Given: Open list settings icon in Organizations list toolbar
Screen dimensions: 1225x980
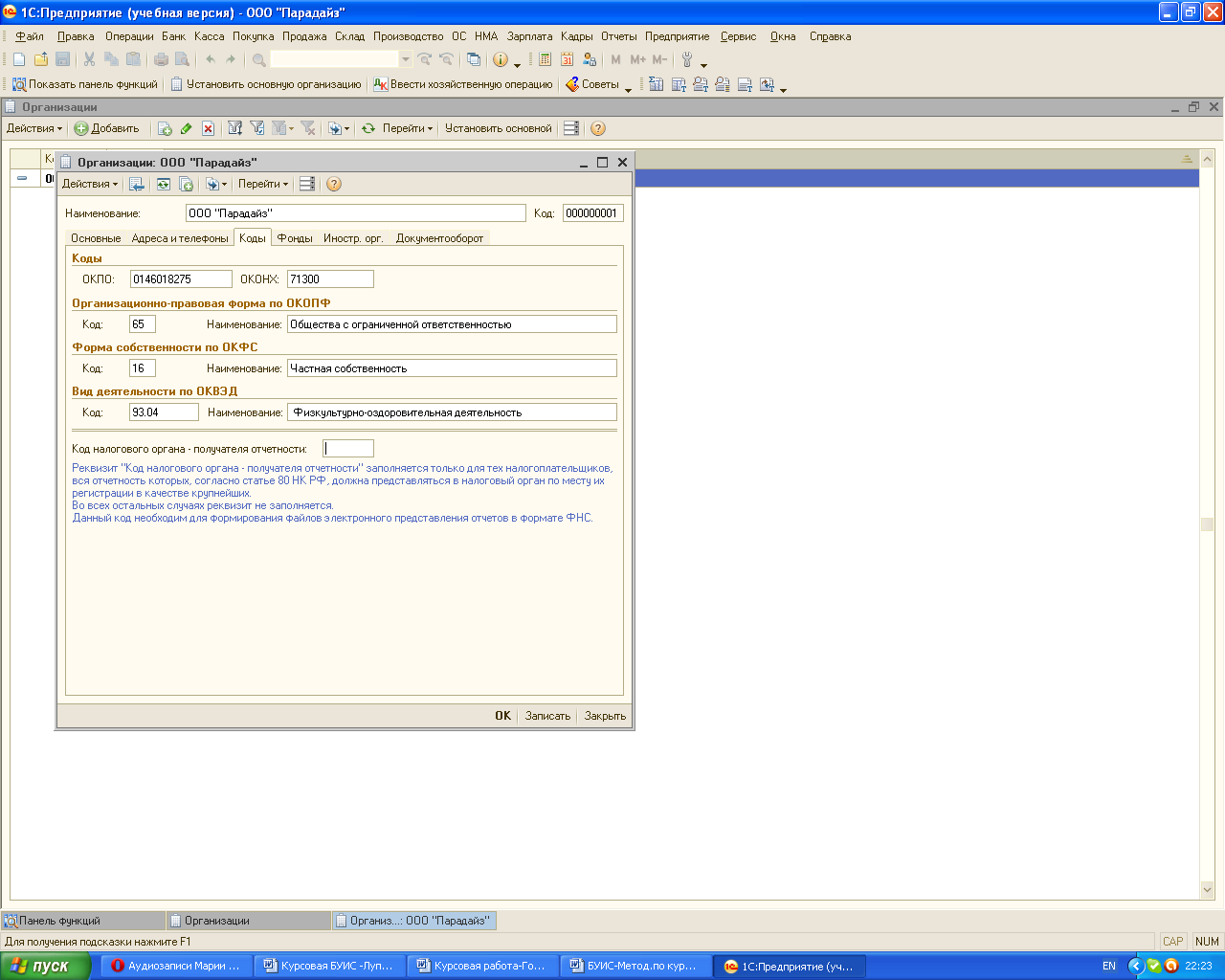Looking at the screenshot, I should (571, 128).
